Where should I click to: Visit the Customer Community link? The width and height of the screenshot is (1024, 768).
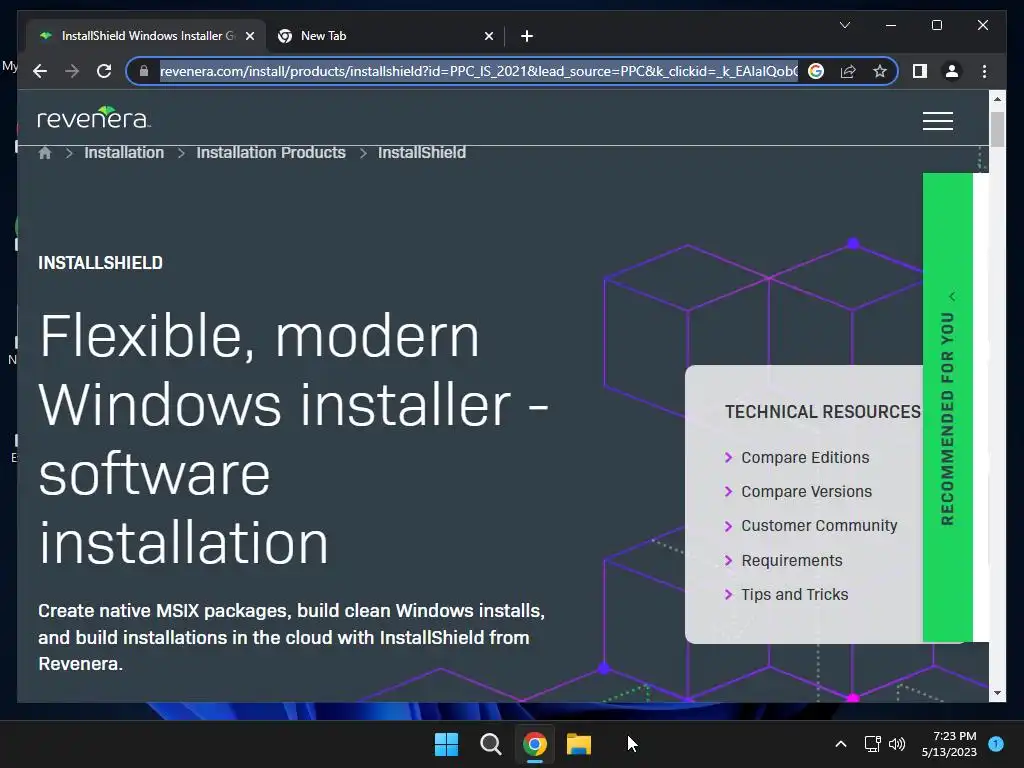pyautogui.click(x=819, y=526)
